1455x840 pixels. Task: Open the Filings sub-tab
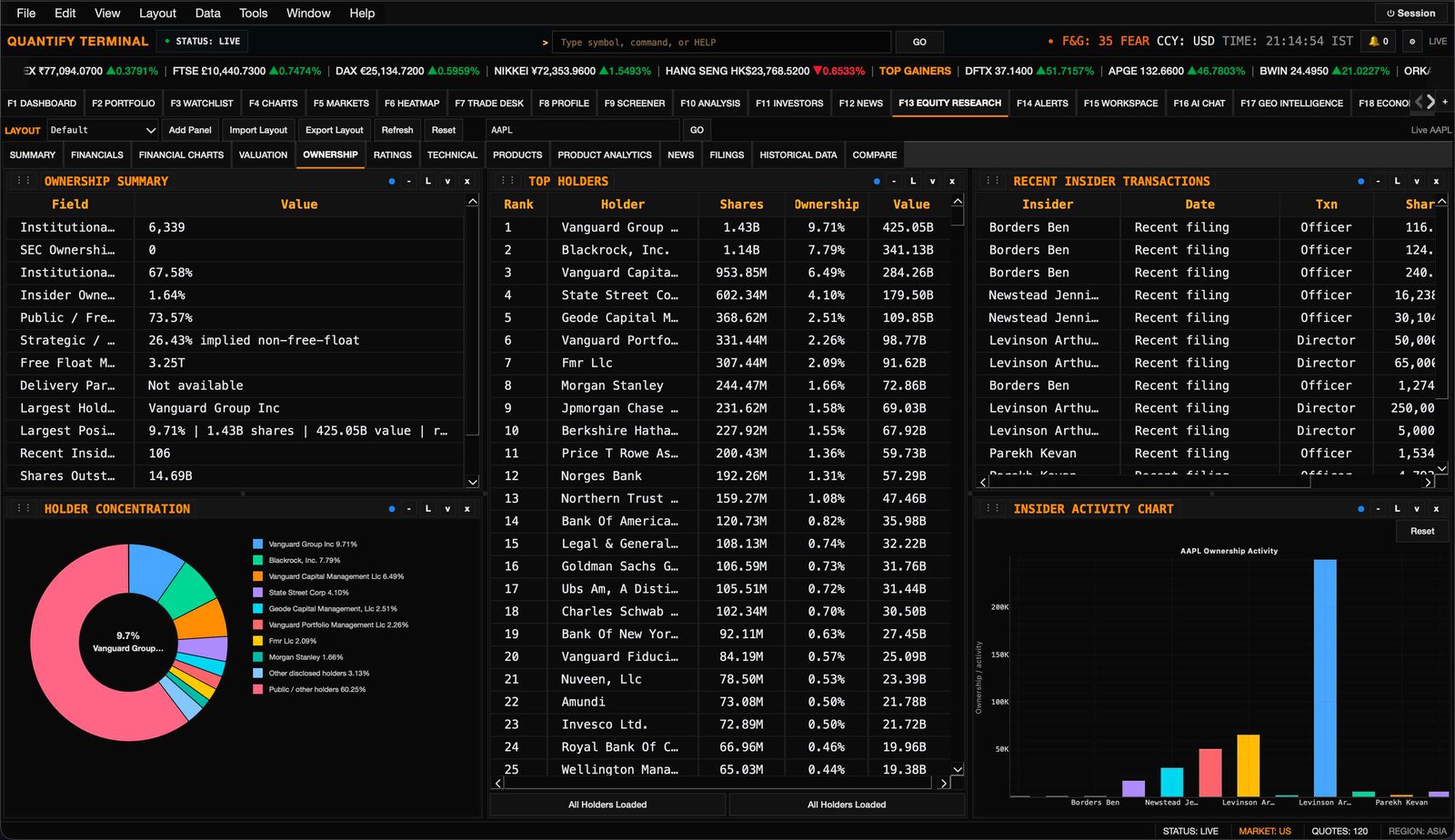click(x=727, y=155)
